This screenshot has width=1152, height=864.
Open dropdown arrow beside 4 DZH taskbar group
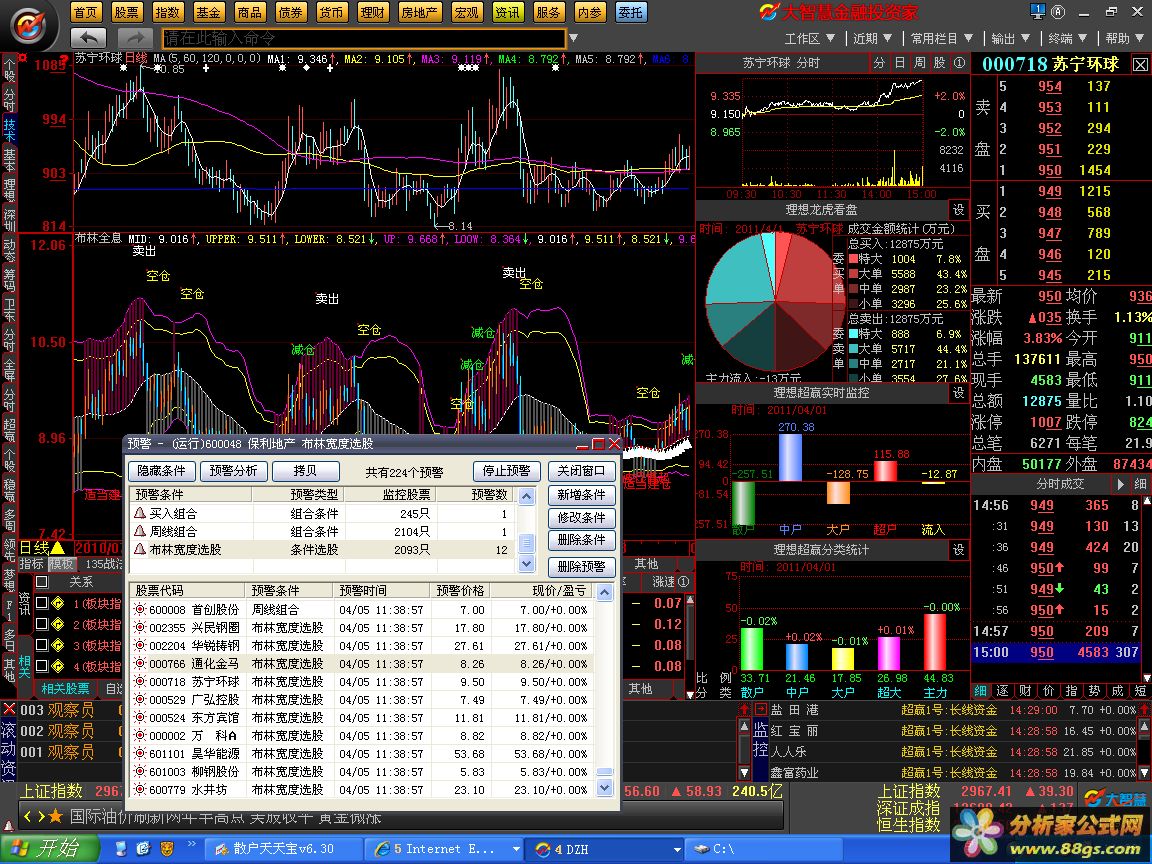tap(677, 849)
